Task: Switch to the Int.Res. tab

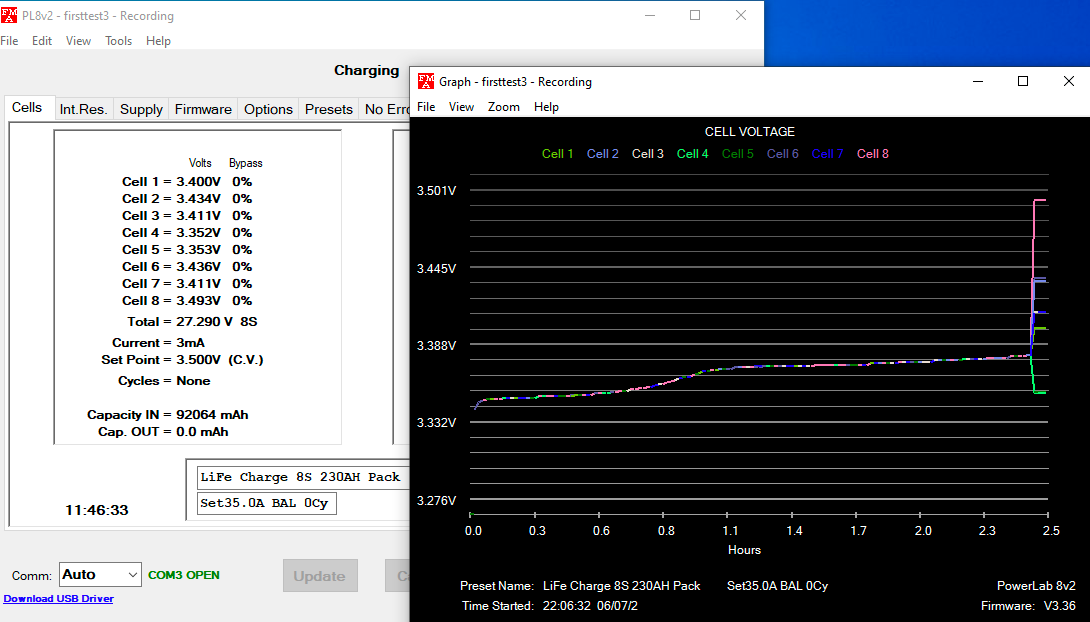Action: (x=83, y=109)
